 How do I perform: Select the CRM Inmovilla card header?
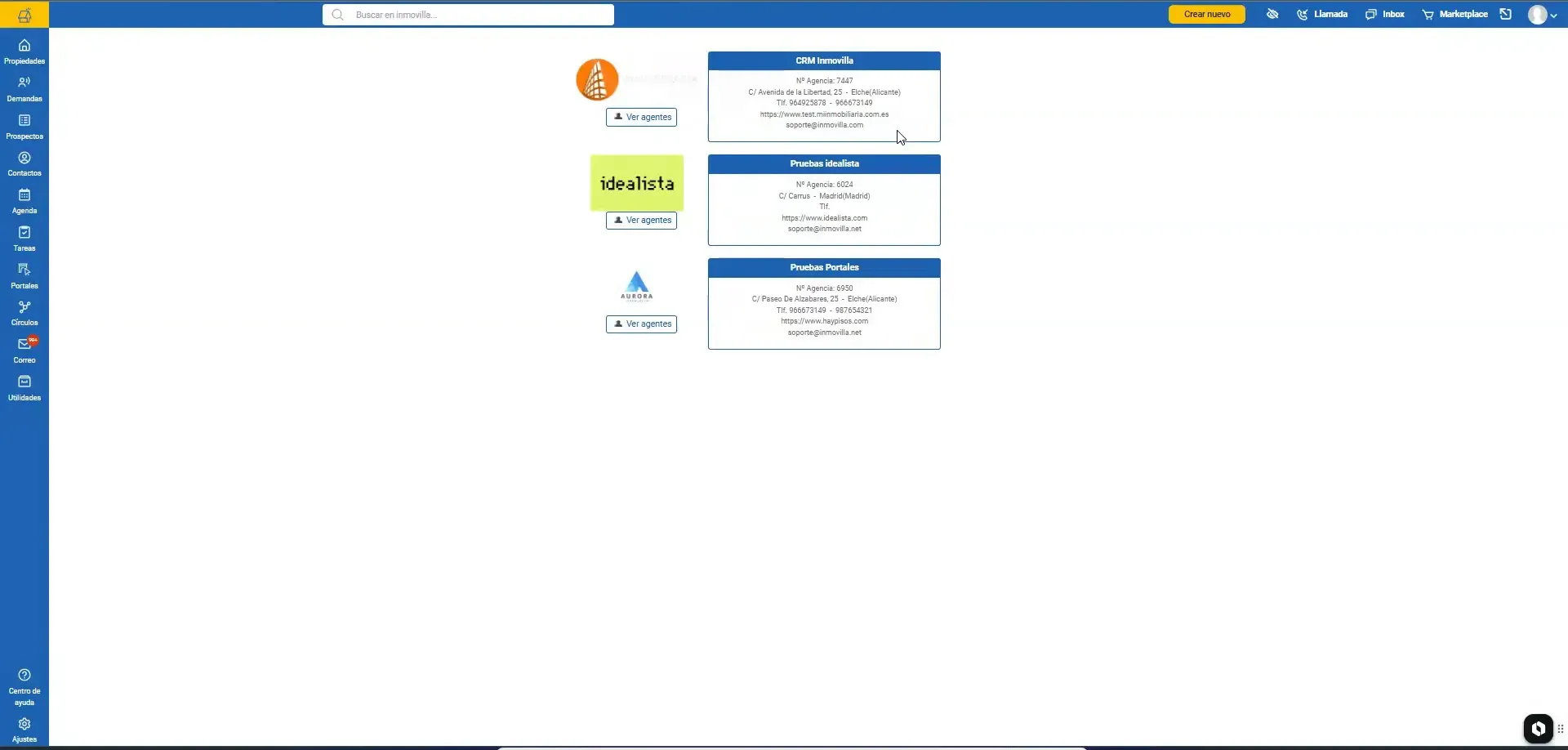824,61
